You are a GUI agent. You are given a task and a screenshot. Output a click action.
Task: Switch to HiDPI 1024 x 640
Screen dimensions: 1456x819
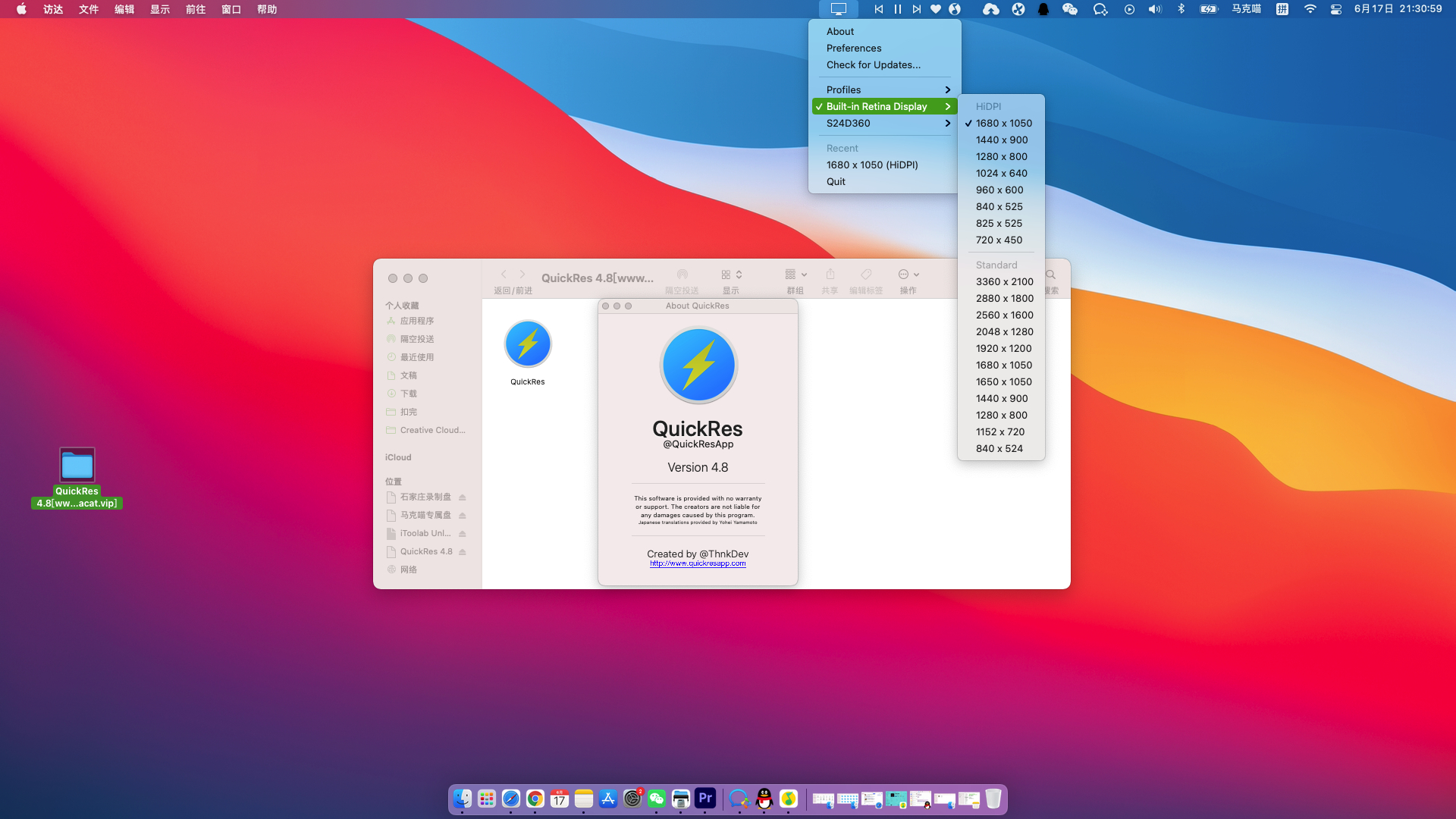pos(1001,173)
